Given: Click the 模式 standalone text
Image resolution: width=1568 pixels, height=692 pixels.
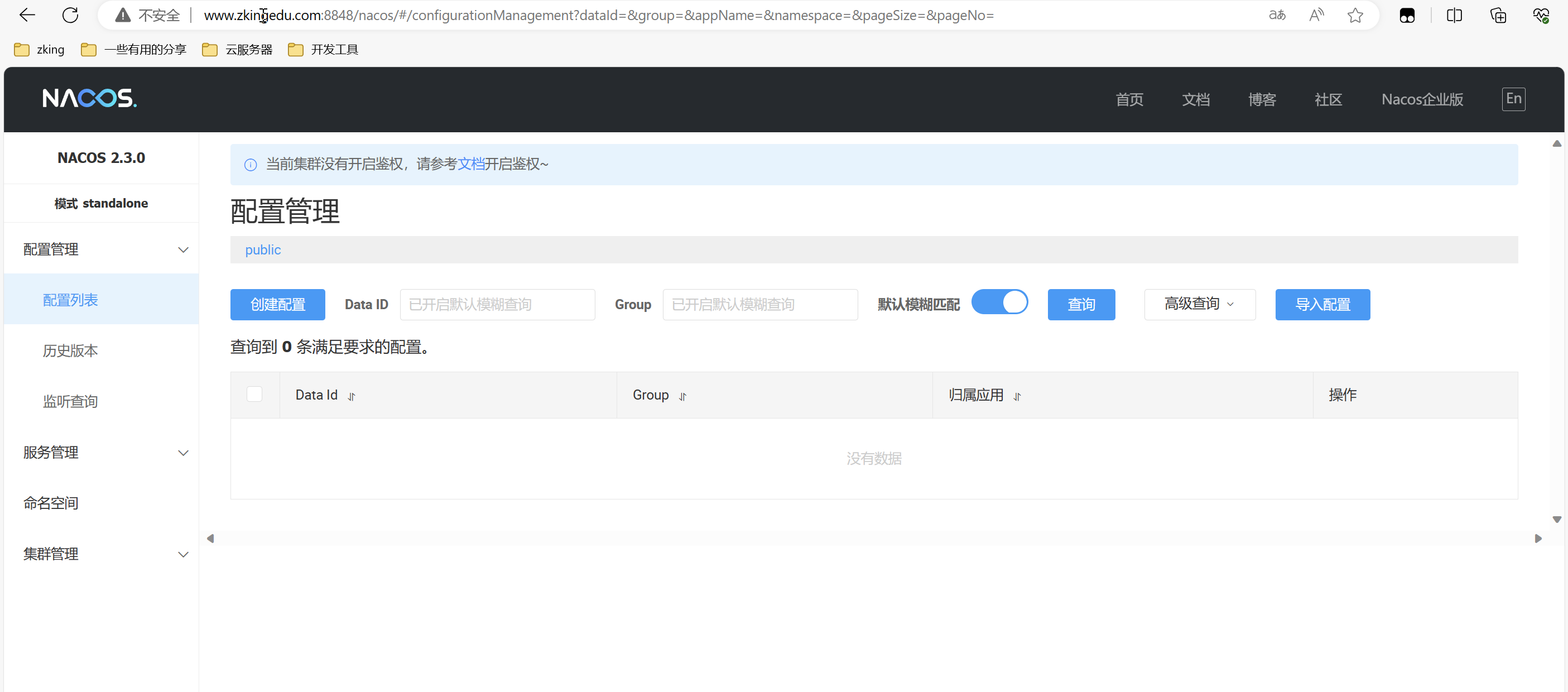Looking at the screenshot, I should (101, 203).
